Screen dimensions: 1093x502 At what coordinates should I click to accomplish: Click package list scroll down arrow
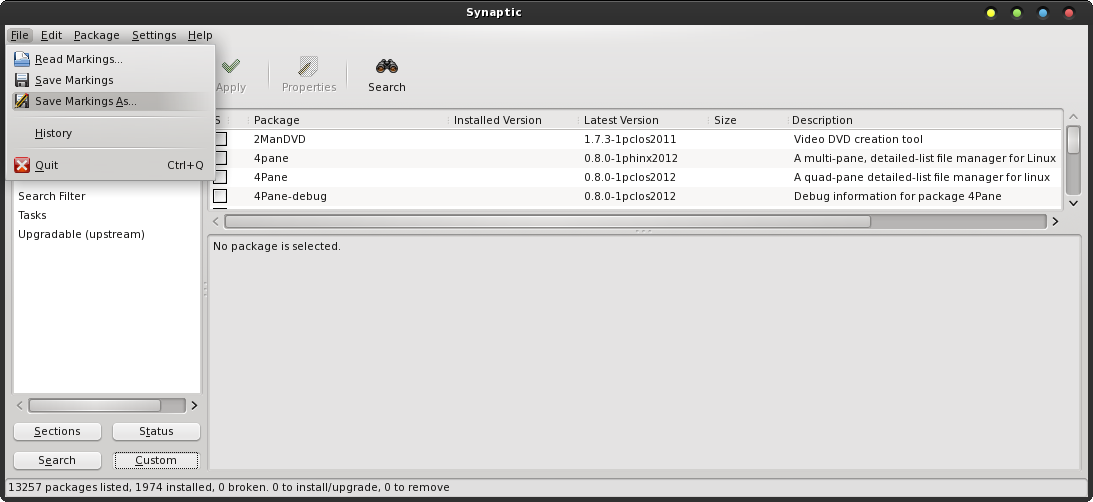point(1073,203)
